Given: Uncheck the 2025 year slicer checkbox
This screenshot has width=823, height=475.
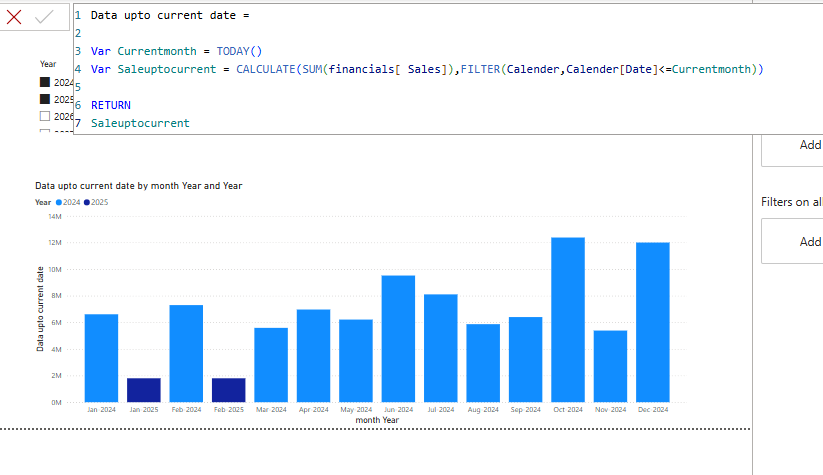Looking at the screenshot, I should click(45, 99).
